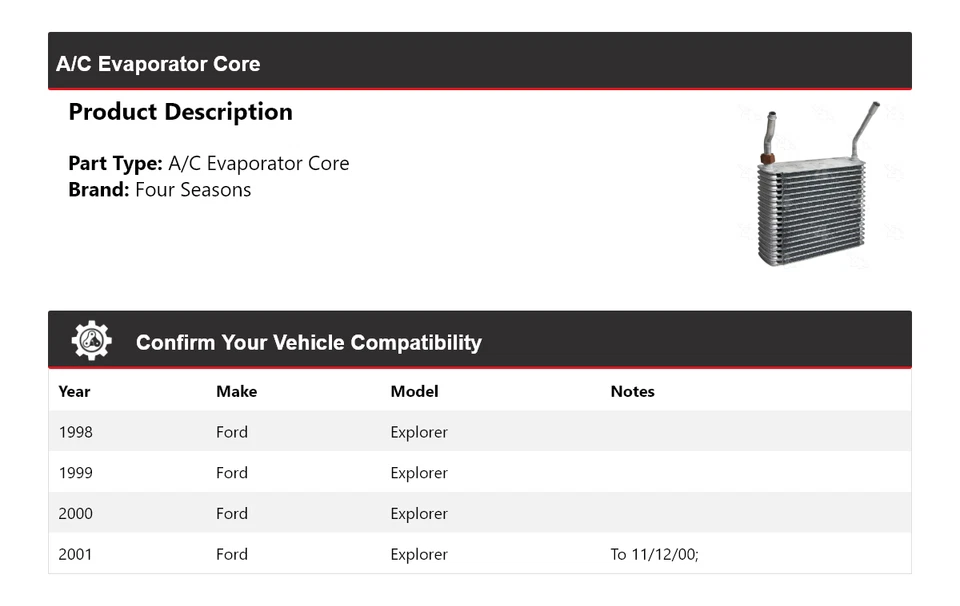
Task: Click the Make column header
Action: pyautogui.click(x=236, y=392)
